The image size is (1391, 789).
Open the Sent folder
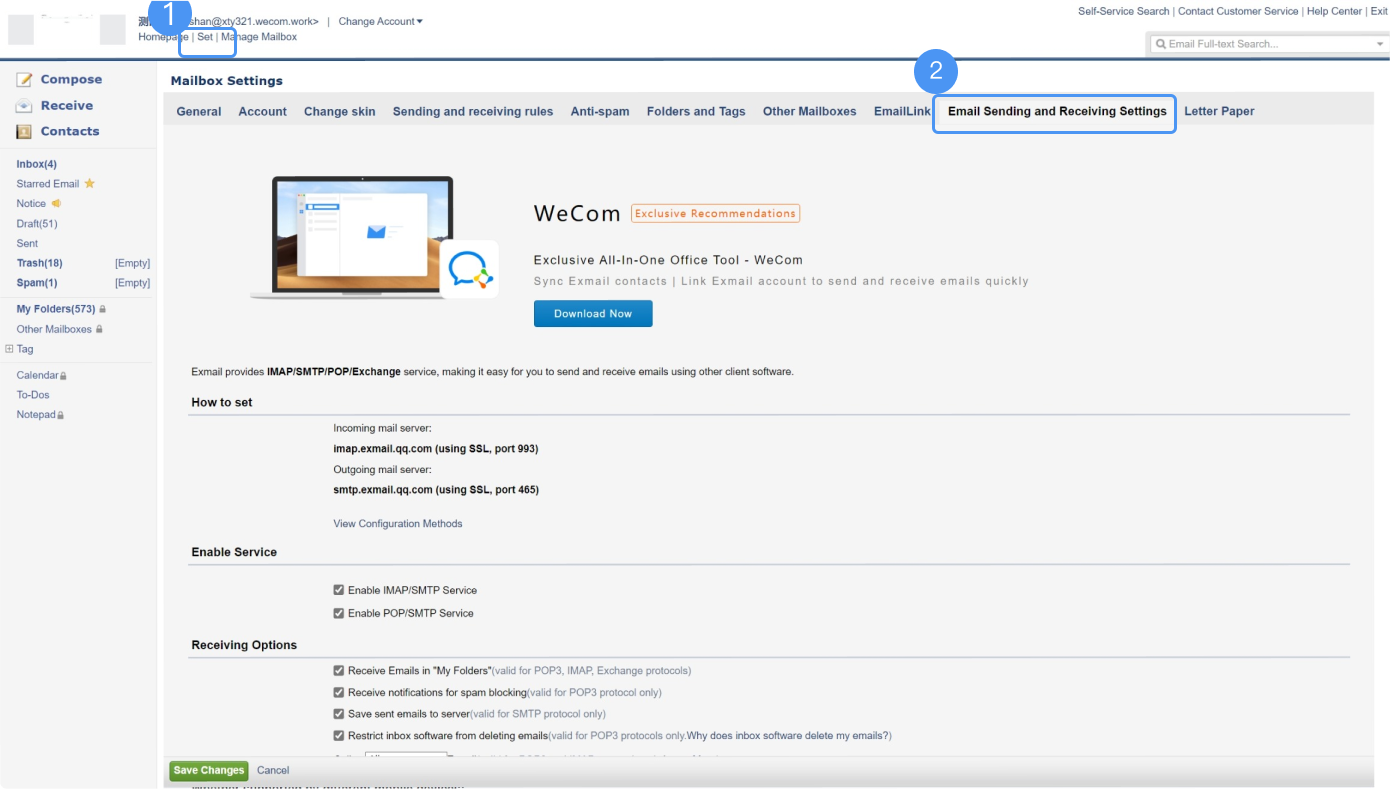(27, 244)
